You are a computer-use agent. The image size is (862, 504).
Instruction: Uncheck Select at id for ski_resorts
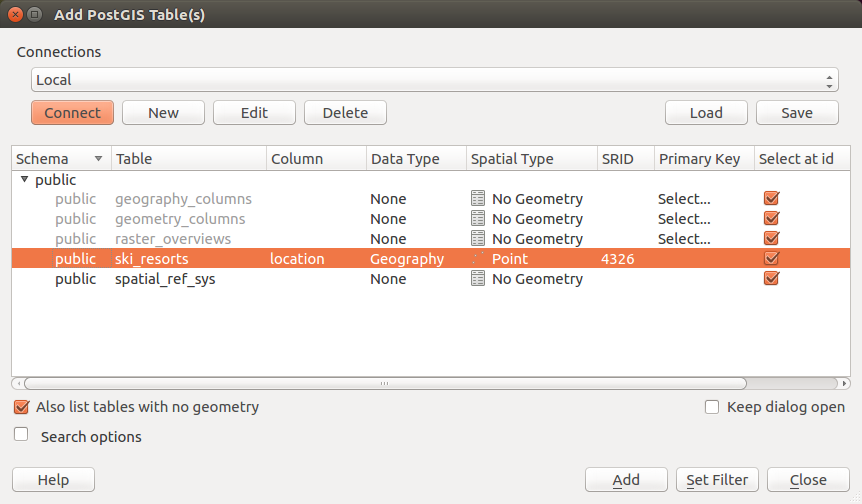771,259
